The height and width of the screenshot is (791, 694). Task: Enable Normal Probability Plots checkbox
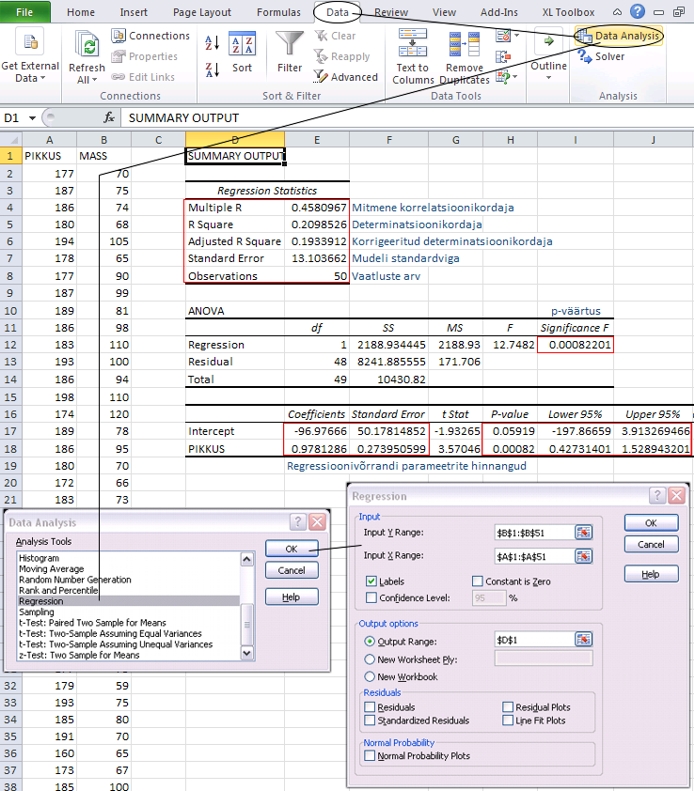click(370, 755)
